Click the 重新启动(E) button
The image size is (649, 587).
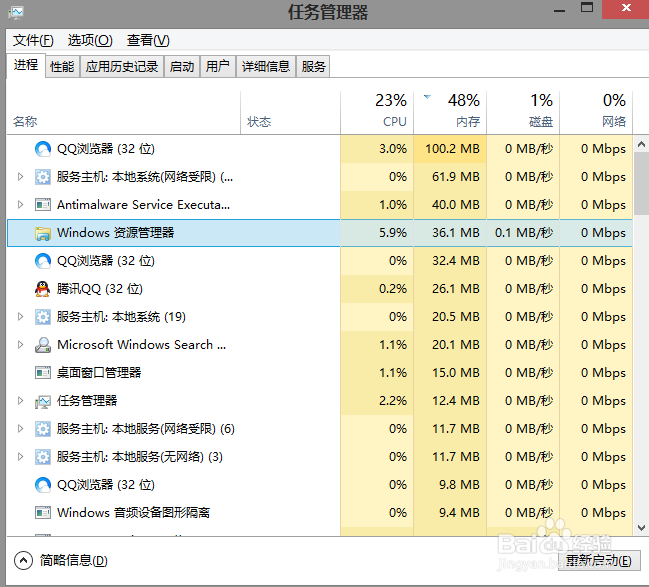click(x=599, y=561)
